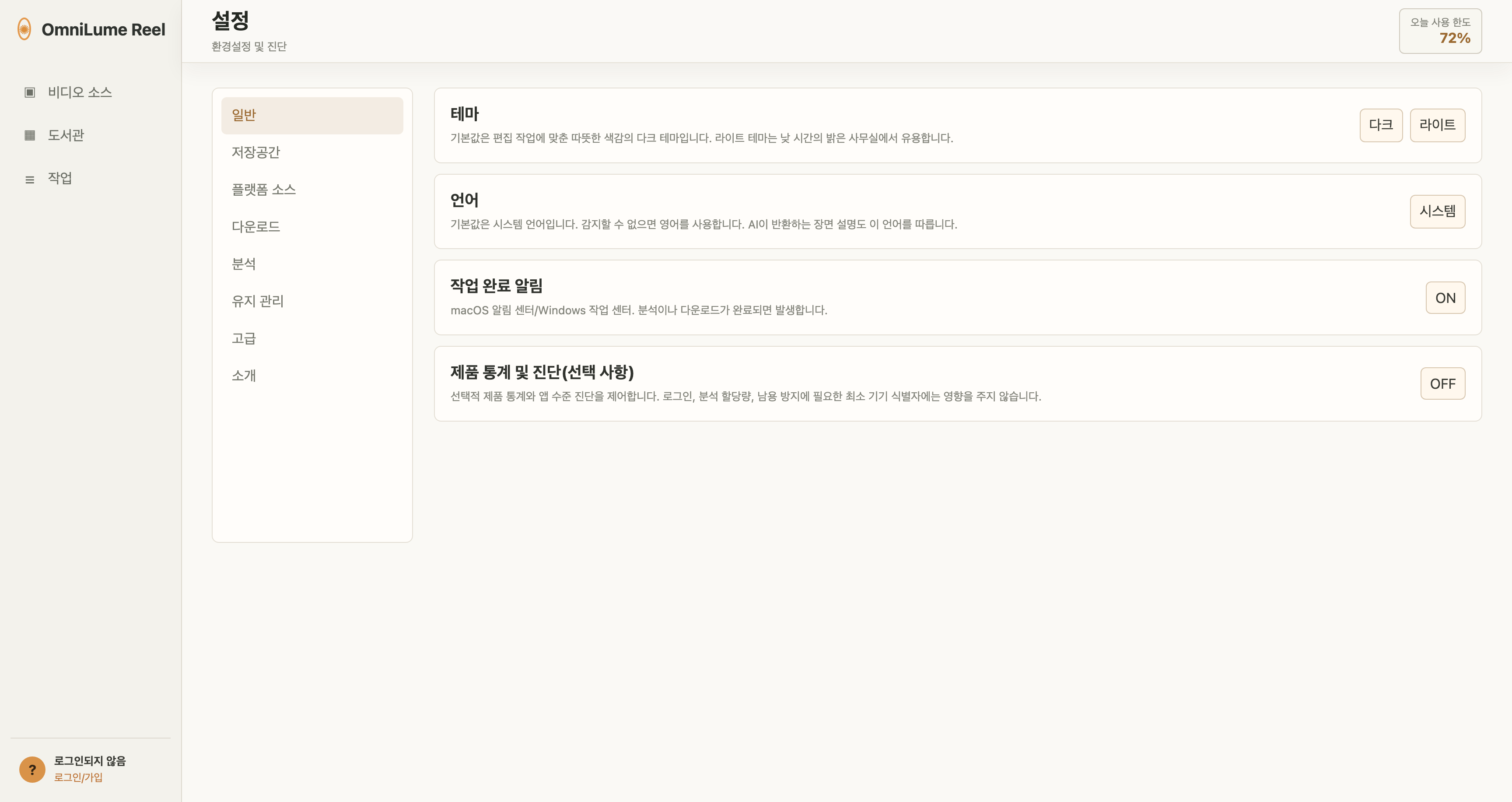Image resolution: width=1512 pixels, height=802 pixels.
Task: Click the OmniLume Reel logo icon
Action: click(x=24, y=29)
